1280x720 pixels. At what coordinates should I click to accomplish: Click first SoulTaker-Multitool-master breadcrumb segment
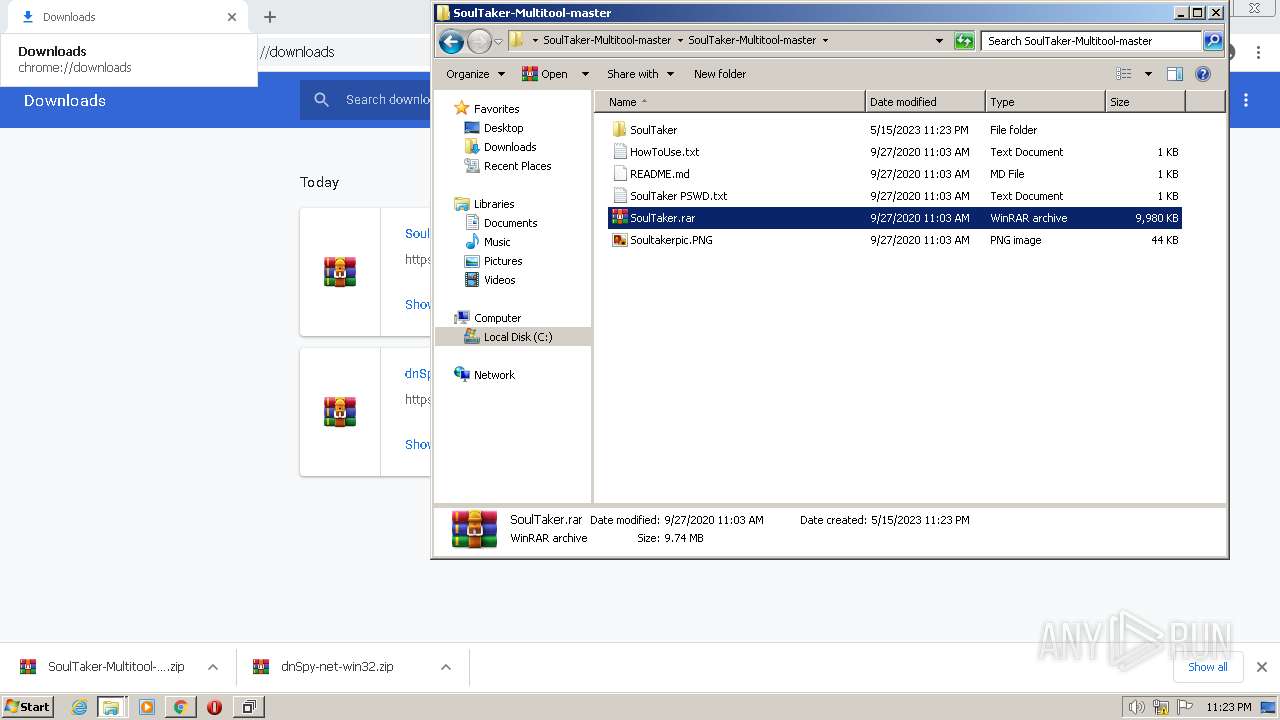607,41
